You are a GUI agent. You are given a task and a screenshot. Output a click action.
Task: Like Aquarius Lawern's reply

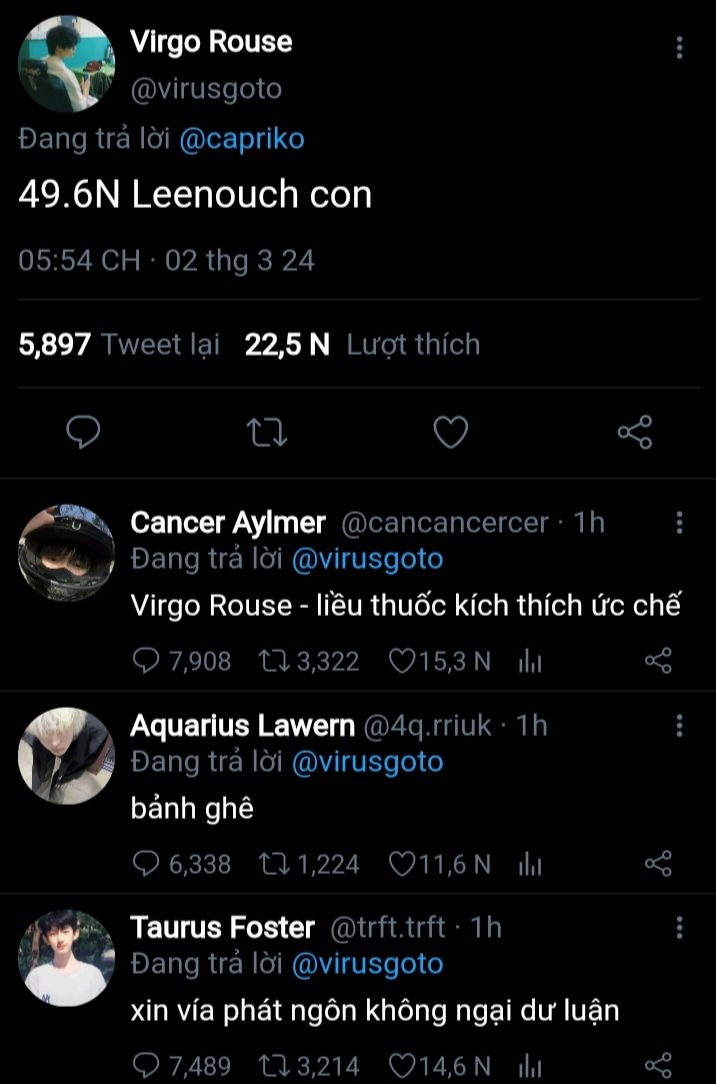coord(401,864)
